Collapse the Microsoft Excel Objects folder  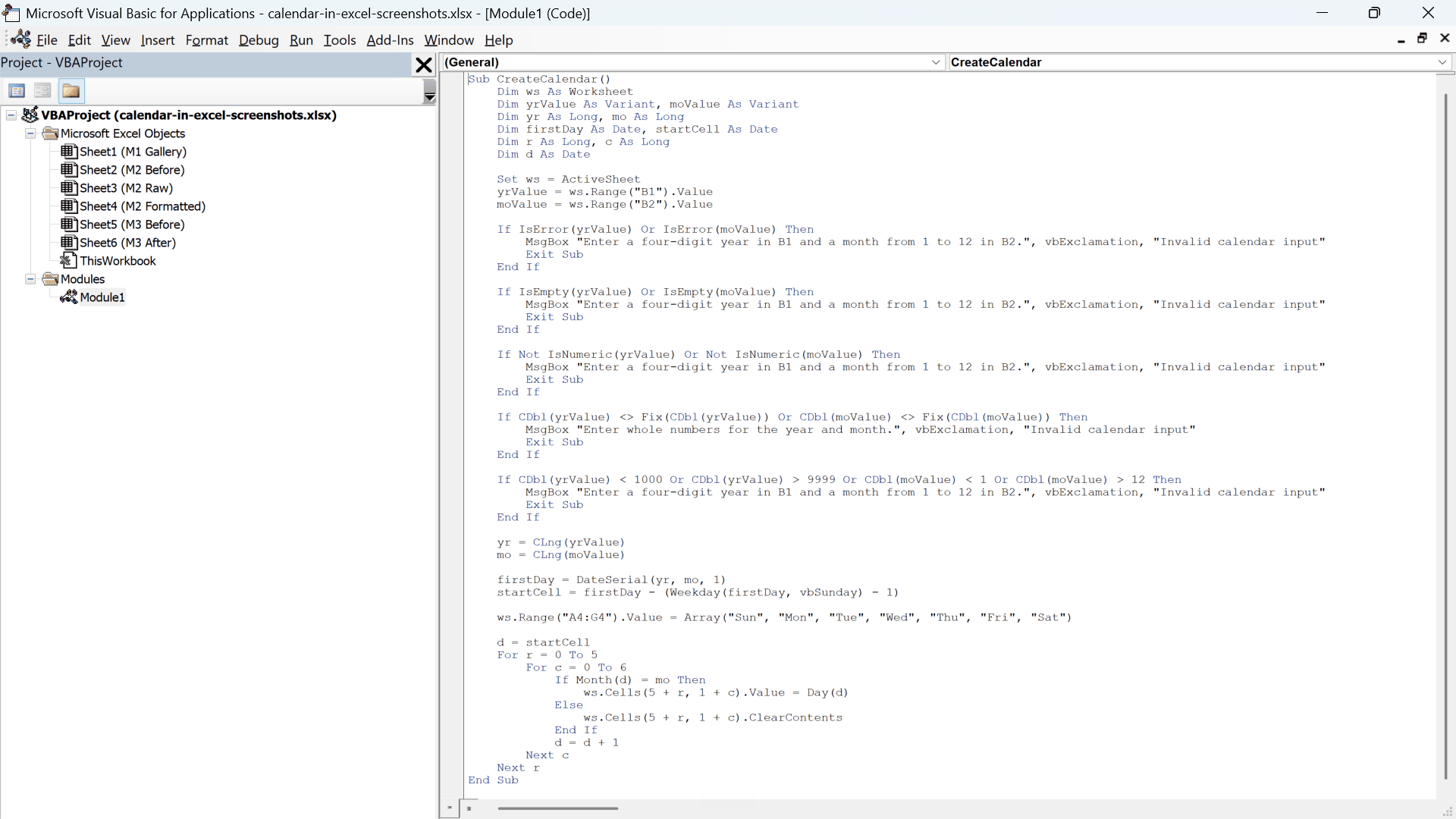(x=30, y=133)
